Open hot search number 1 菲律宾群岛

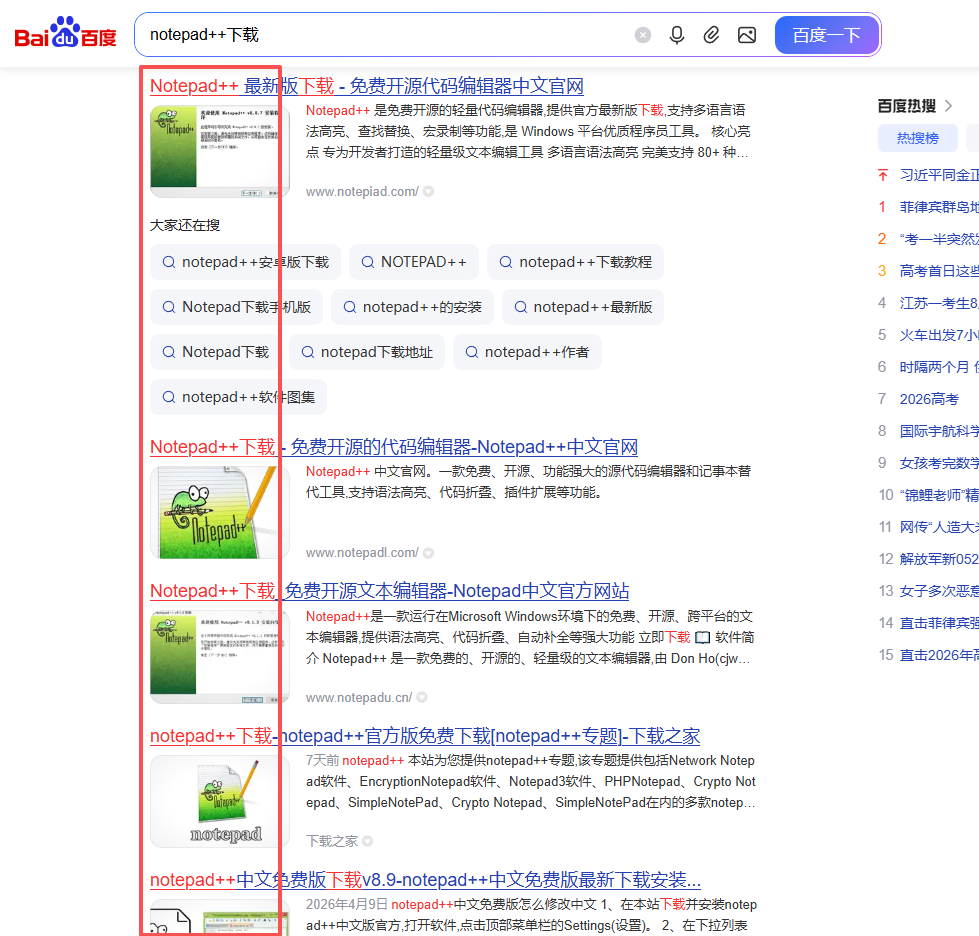tap(939, 207)
